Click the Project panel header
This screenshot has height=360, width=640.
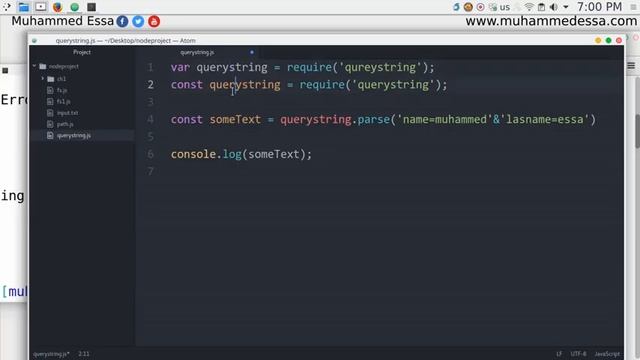pos(82,52)
